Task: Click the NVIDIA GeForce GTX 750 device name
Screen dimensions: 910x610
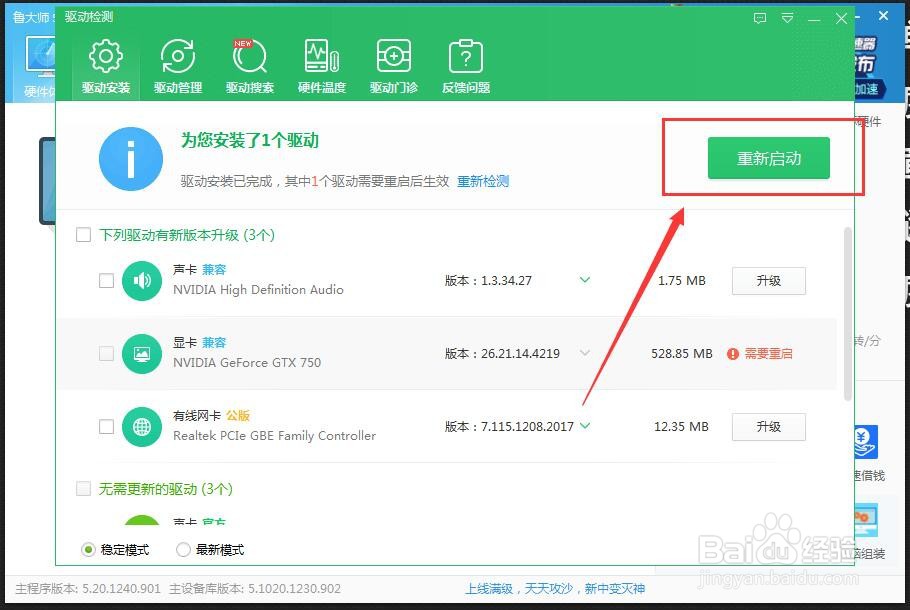Action: click(247, 363)
